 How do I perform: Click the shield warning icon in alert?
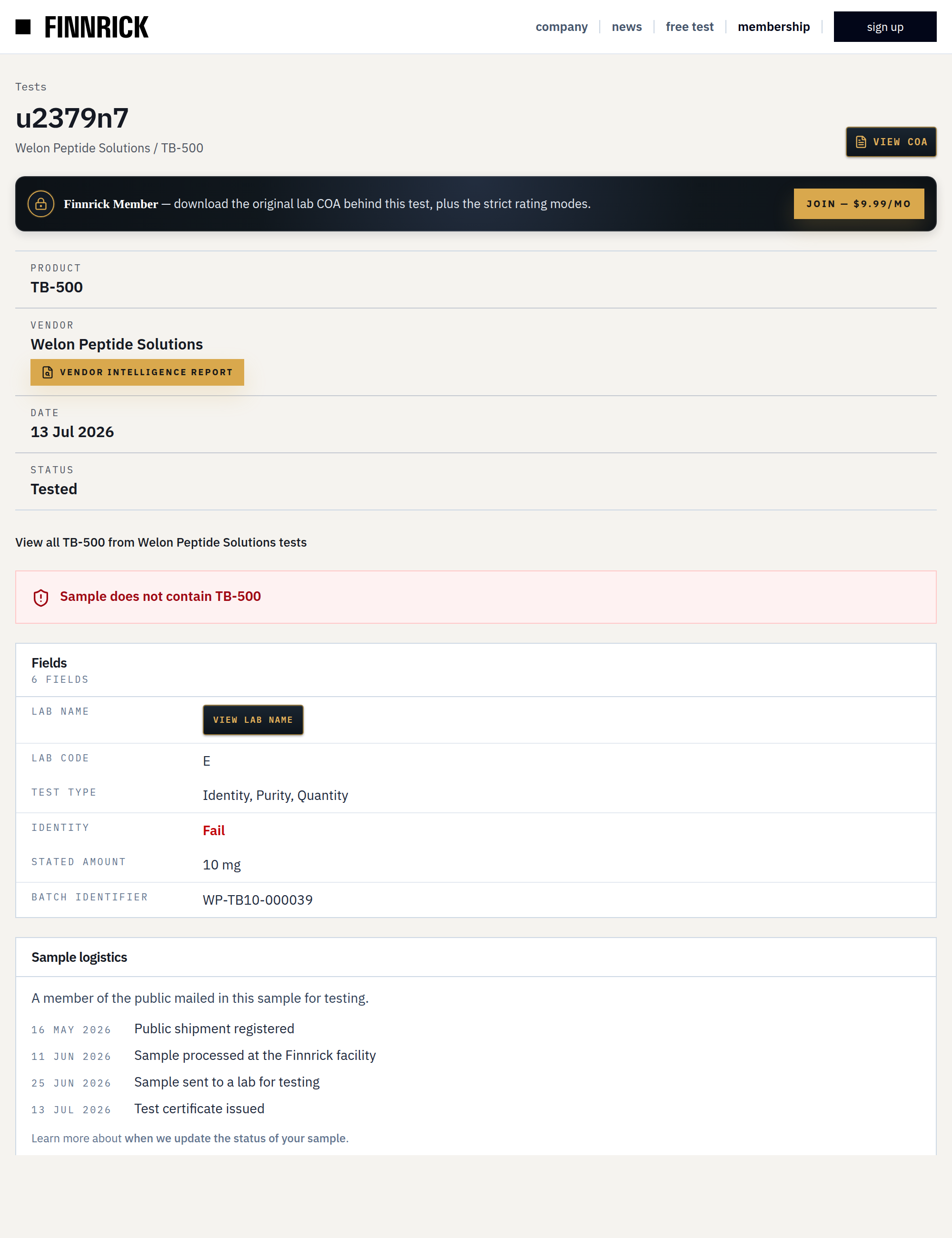pos(41,598)
